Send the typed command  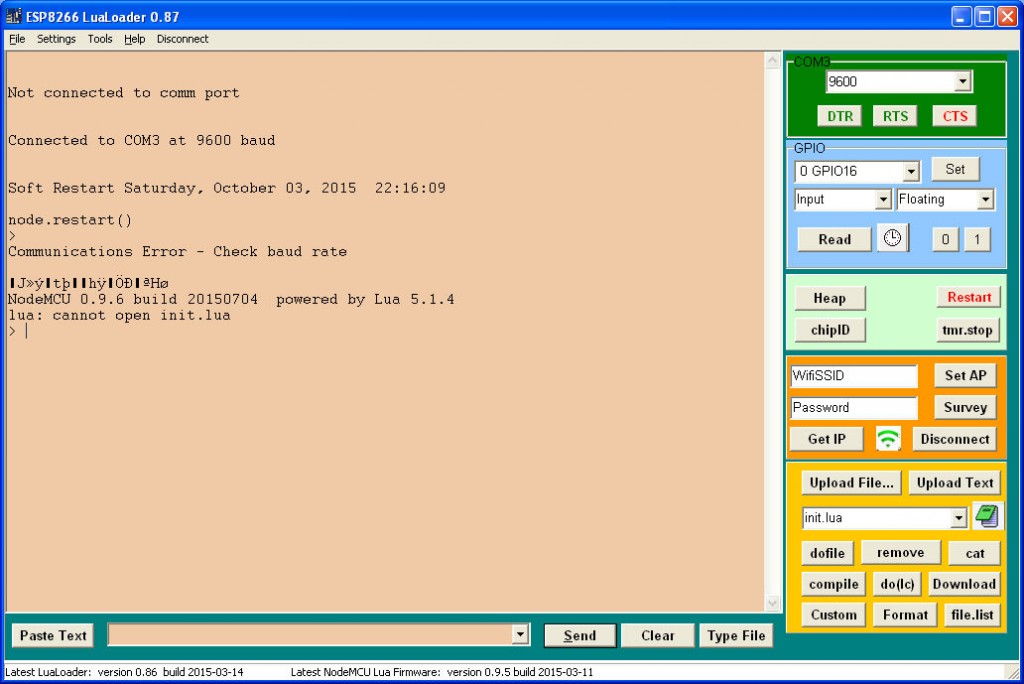(x=579, y=634)
